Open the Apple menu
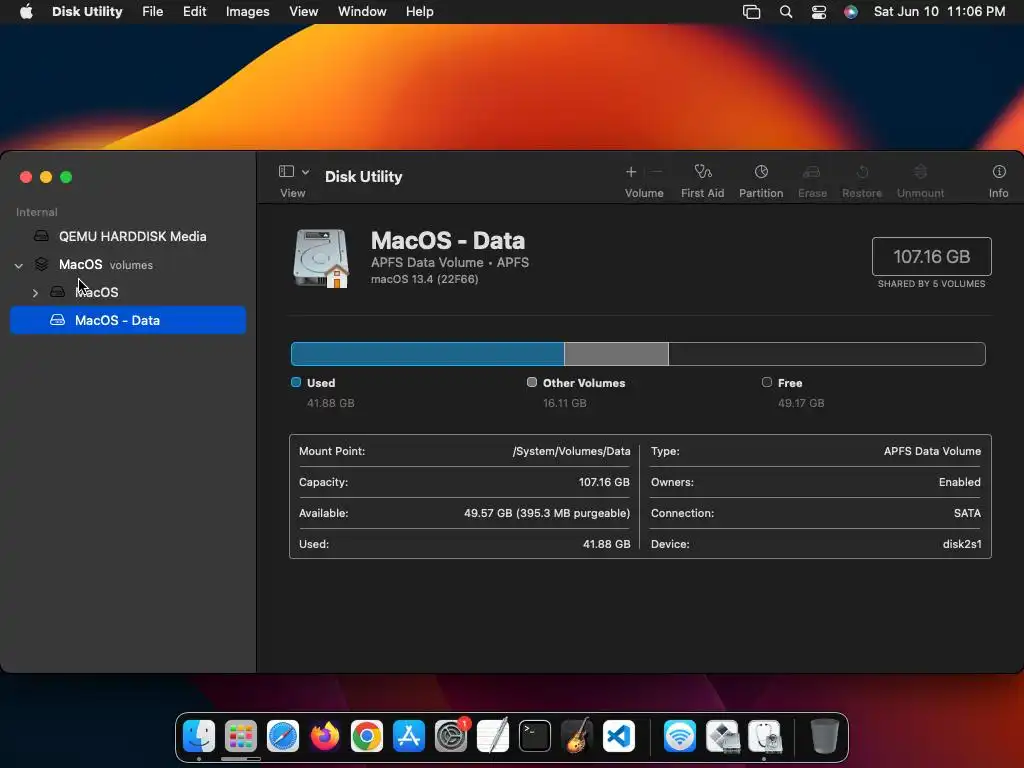The width and height of the screenshot is (1024, 768). [26, 12]
